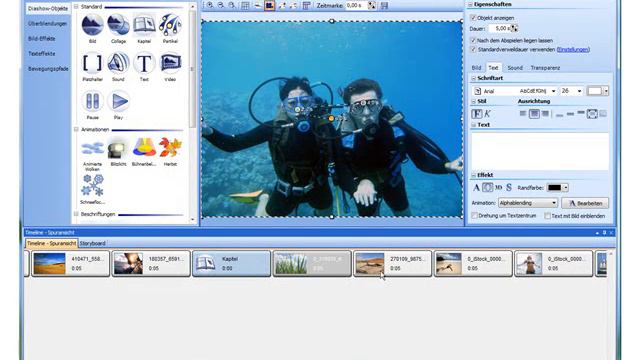640x360 pixels.
Task: Select the Collage object icon
Action: coord(118,25)
